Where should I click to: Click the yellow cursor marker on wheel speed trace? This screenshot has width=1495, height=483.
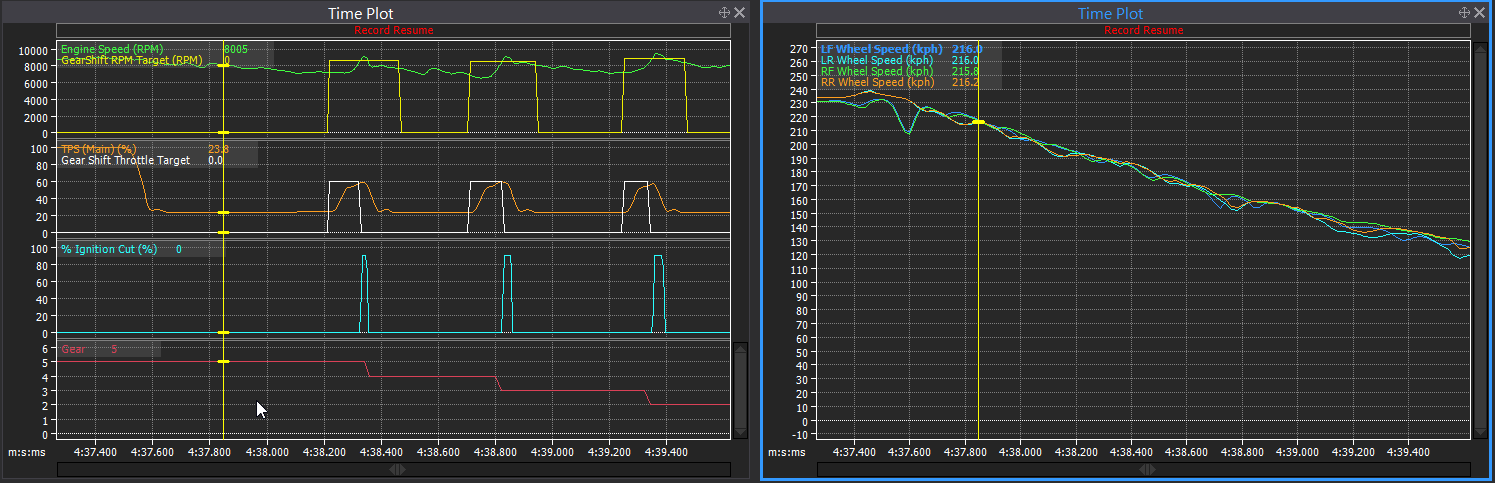(x=978, y=122)
